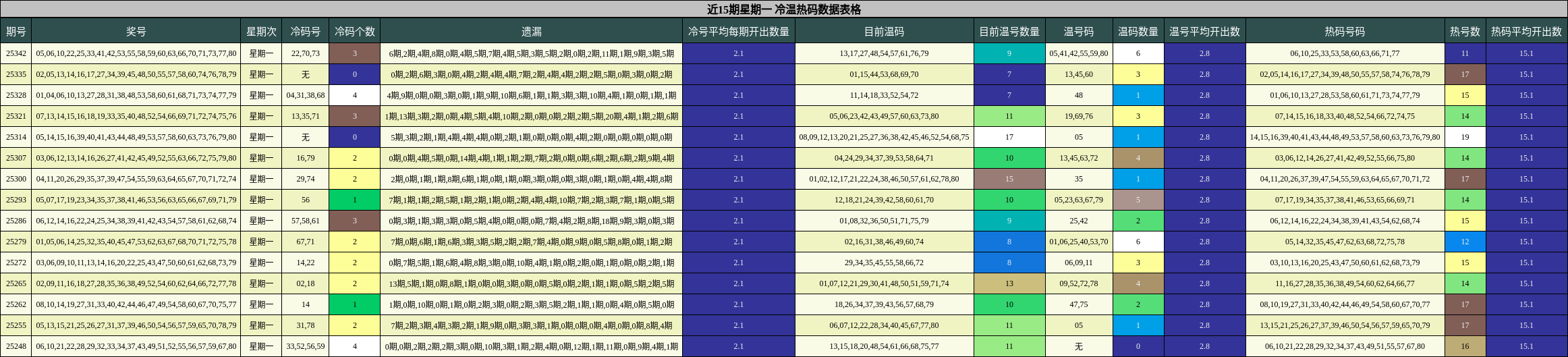Click the 冷码个数 column header
This screenshot has width=1568, height=357.
coord(355,31)
